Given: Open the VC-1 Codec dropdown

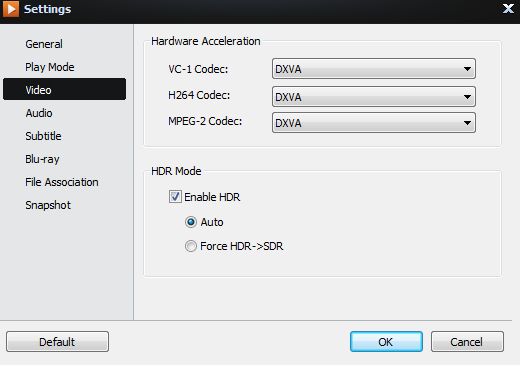Looking at the screenshot, I should tap(374, 69).
